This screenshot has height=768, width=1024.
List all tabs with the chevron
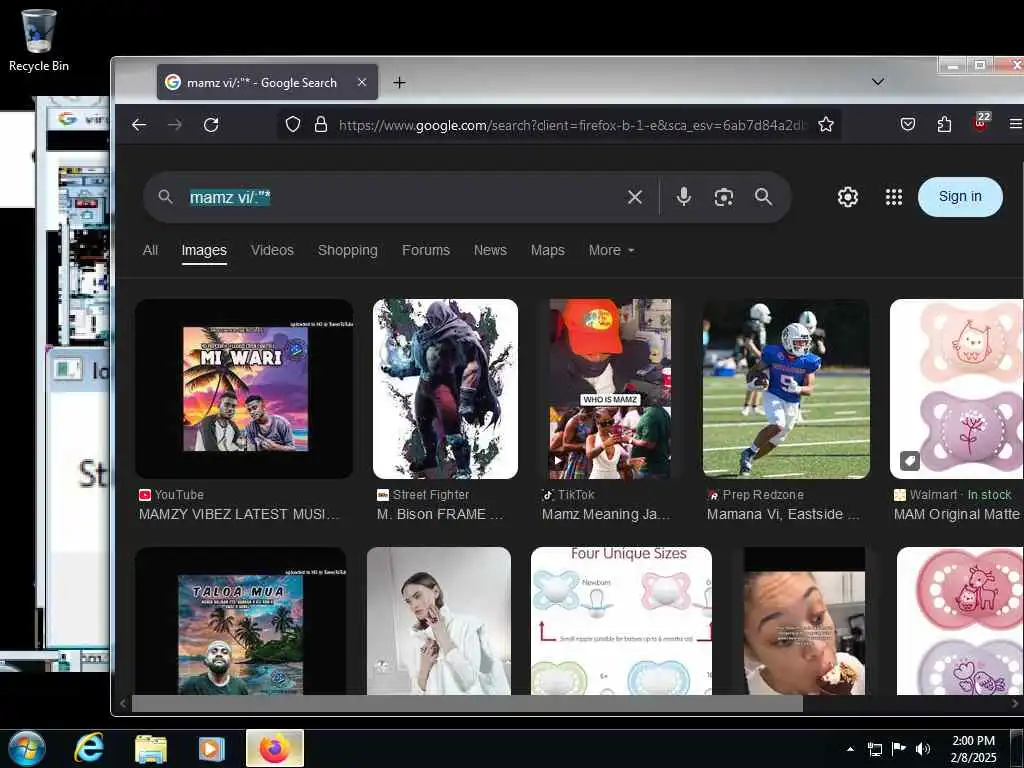click(x=878, y=82)
